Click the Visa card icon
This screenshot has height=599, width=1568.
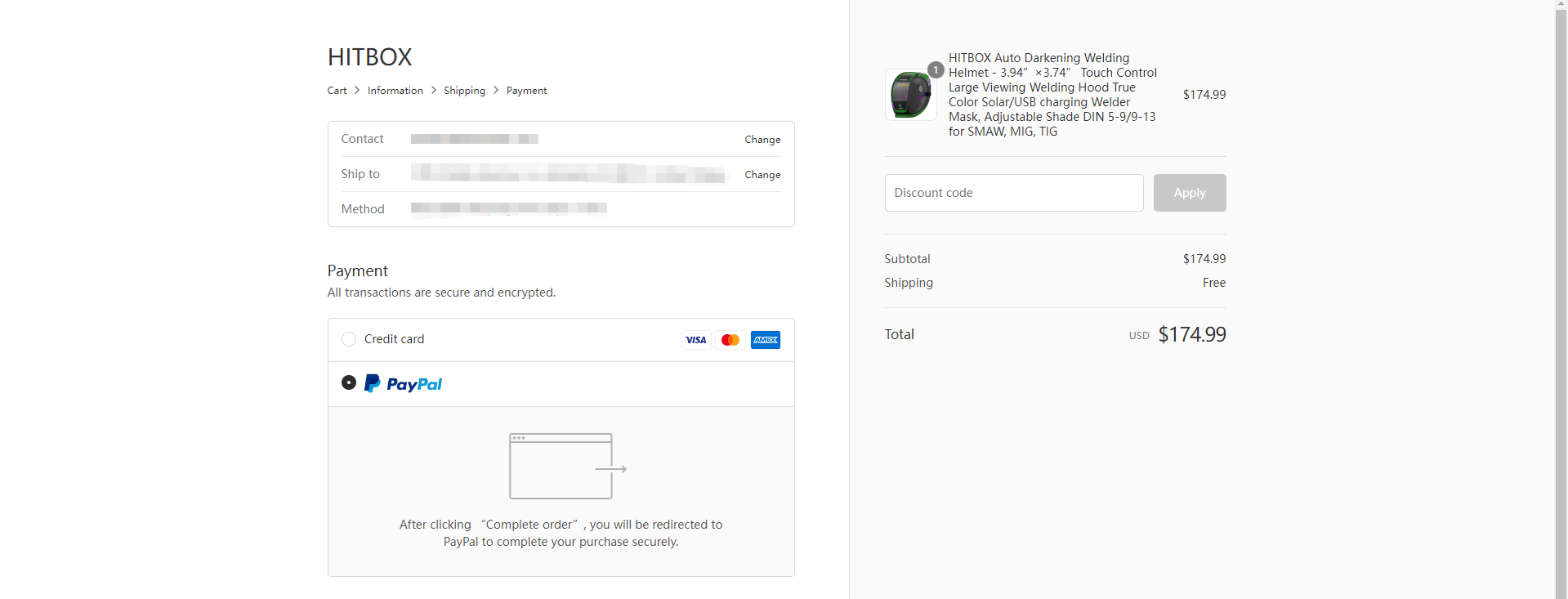[x=695, y=340]
